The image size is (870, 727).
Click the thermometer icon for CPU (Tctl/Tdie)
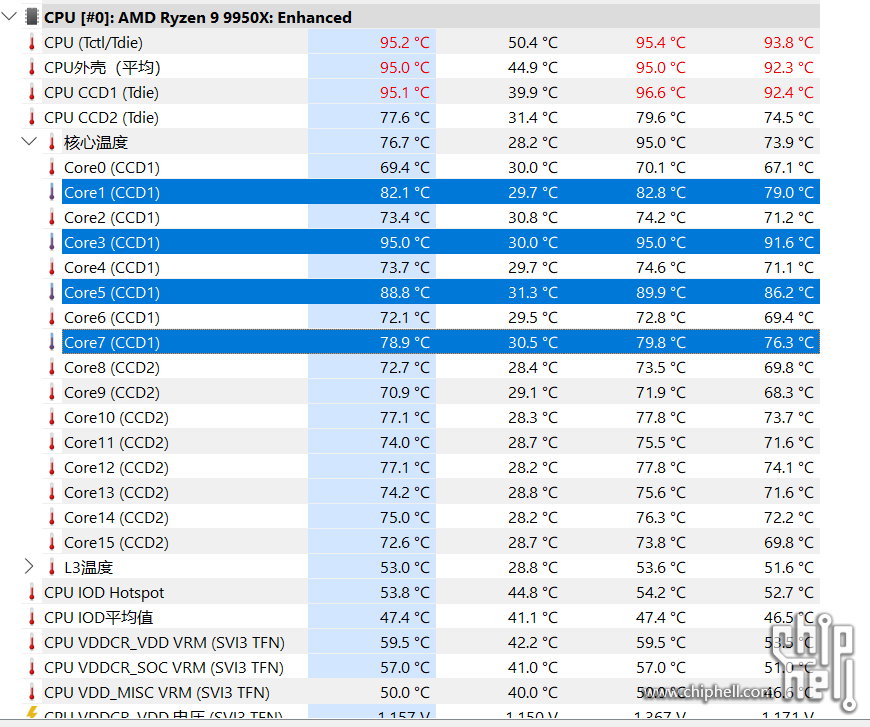tap(32, 43)
